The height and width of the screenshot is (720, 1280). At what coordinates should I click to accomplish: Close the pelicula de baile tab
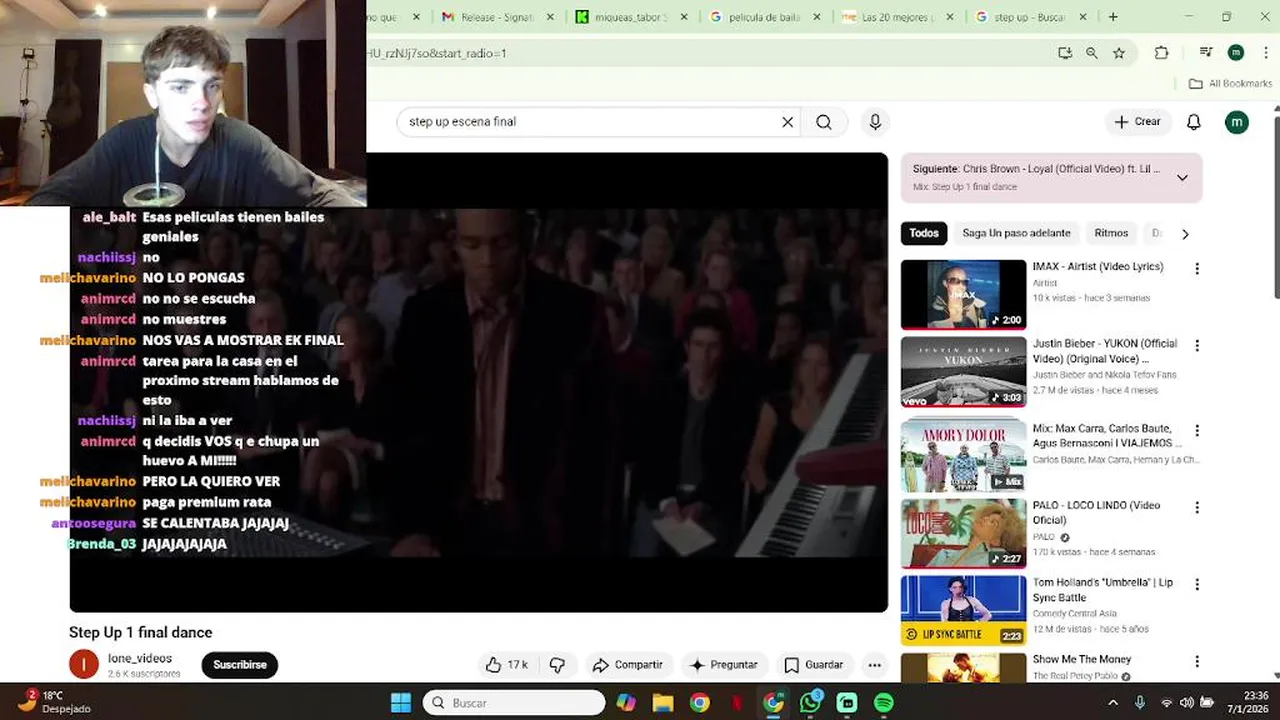point(817,17)
